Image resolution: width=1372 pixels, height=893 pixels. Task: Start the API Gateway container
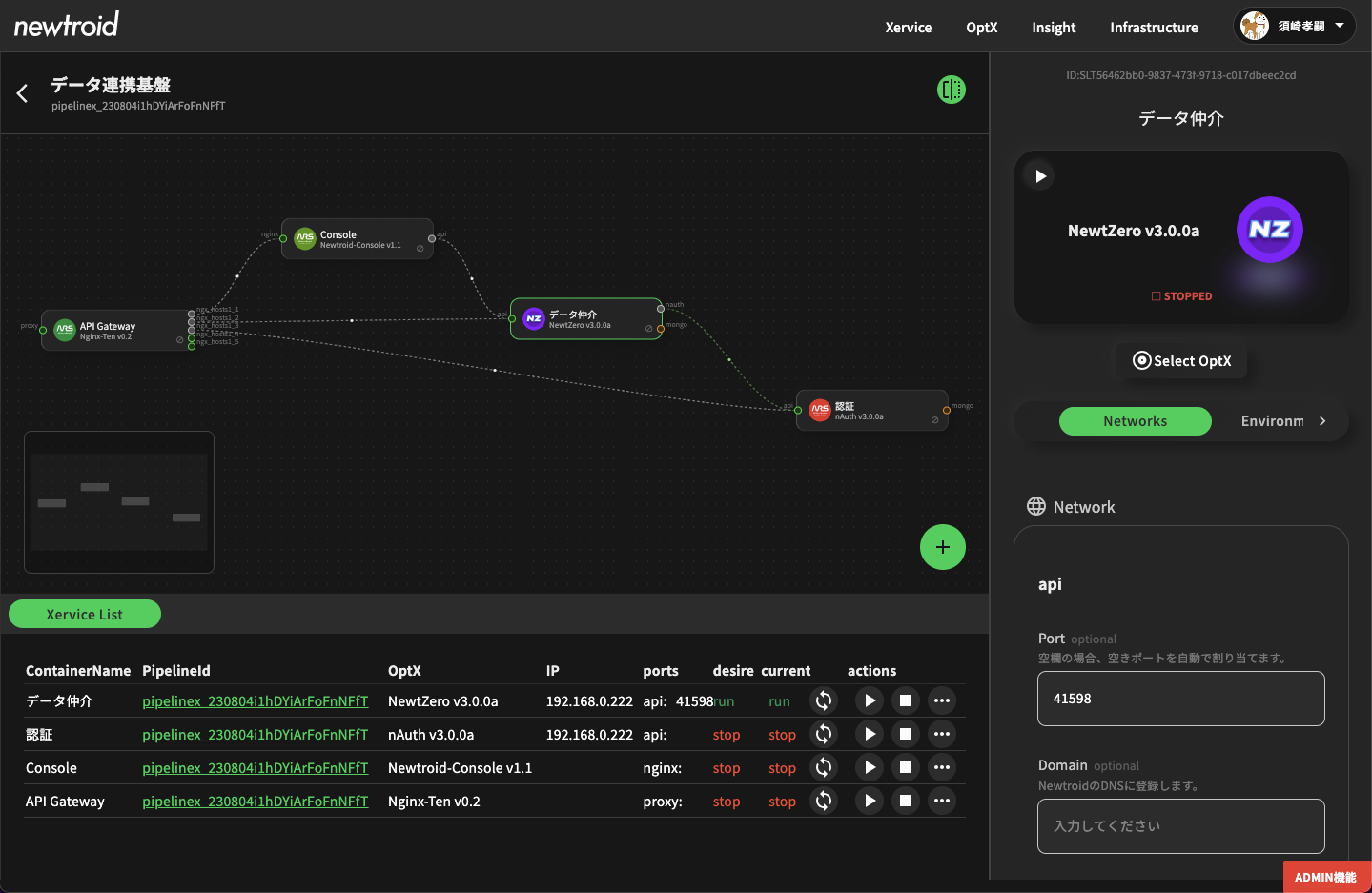pyautogui.click(x=870, y=801)
